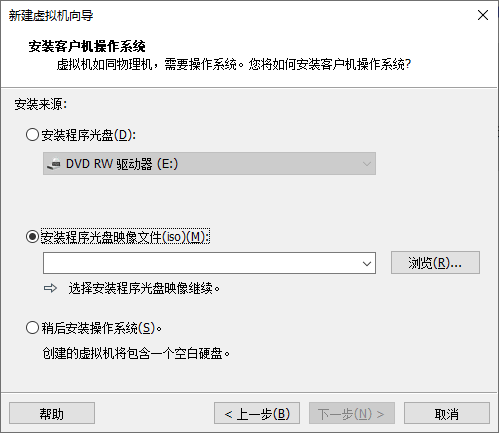This screenshot has height=433, width=499.
Task: Click the 下一步(N) button
Action: (352, 413)
